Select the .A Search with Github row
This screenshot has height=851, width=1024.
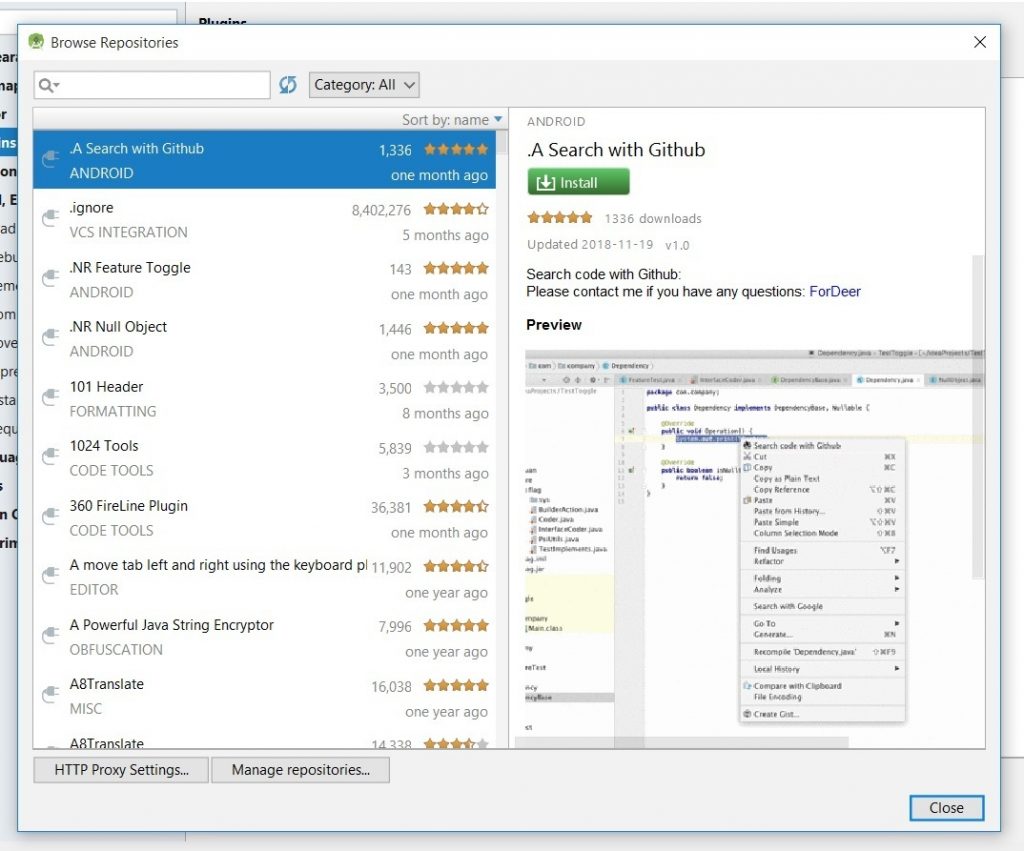coord(264,160)
